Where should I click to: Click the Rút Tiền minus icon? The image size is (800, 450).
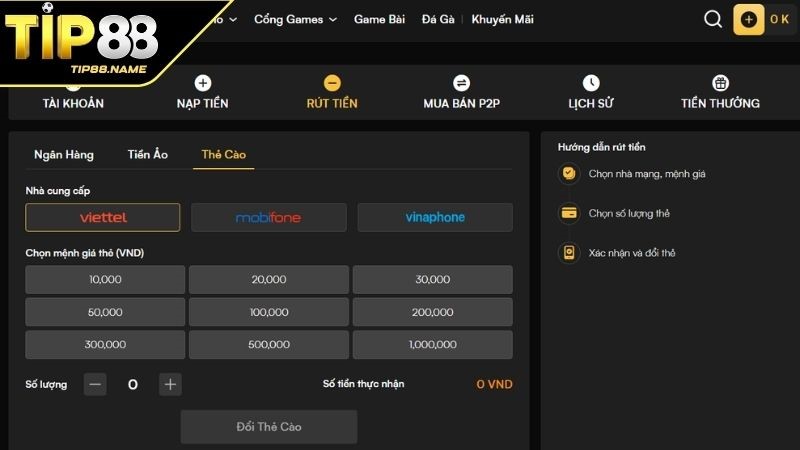pyautogui.click(x=332, y=83)
